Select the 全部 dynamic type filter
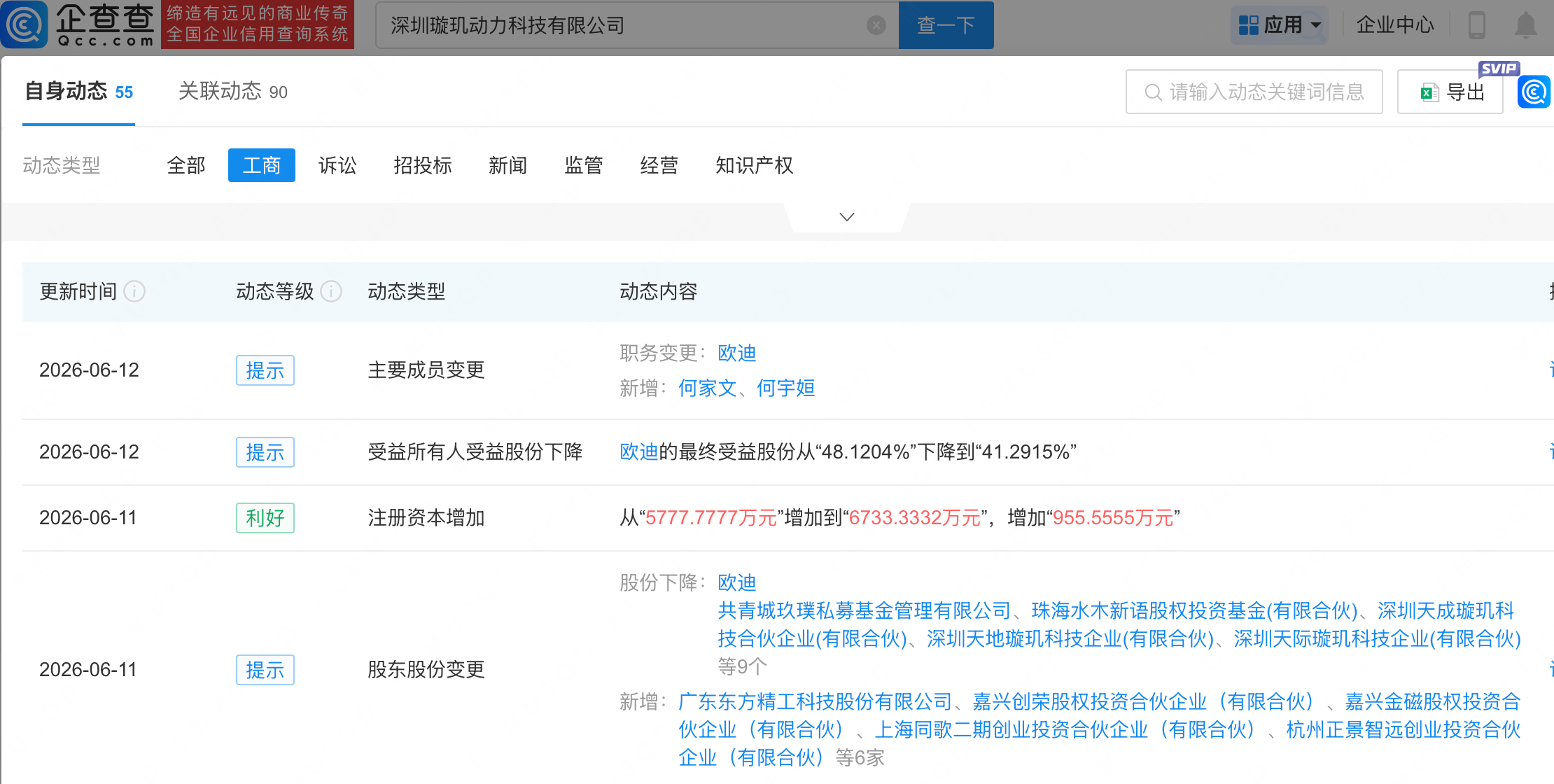The height and width of the screenshot is (784, 1554). tap(186, 165)
